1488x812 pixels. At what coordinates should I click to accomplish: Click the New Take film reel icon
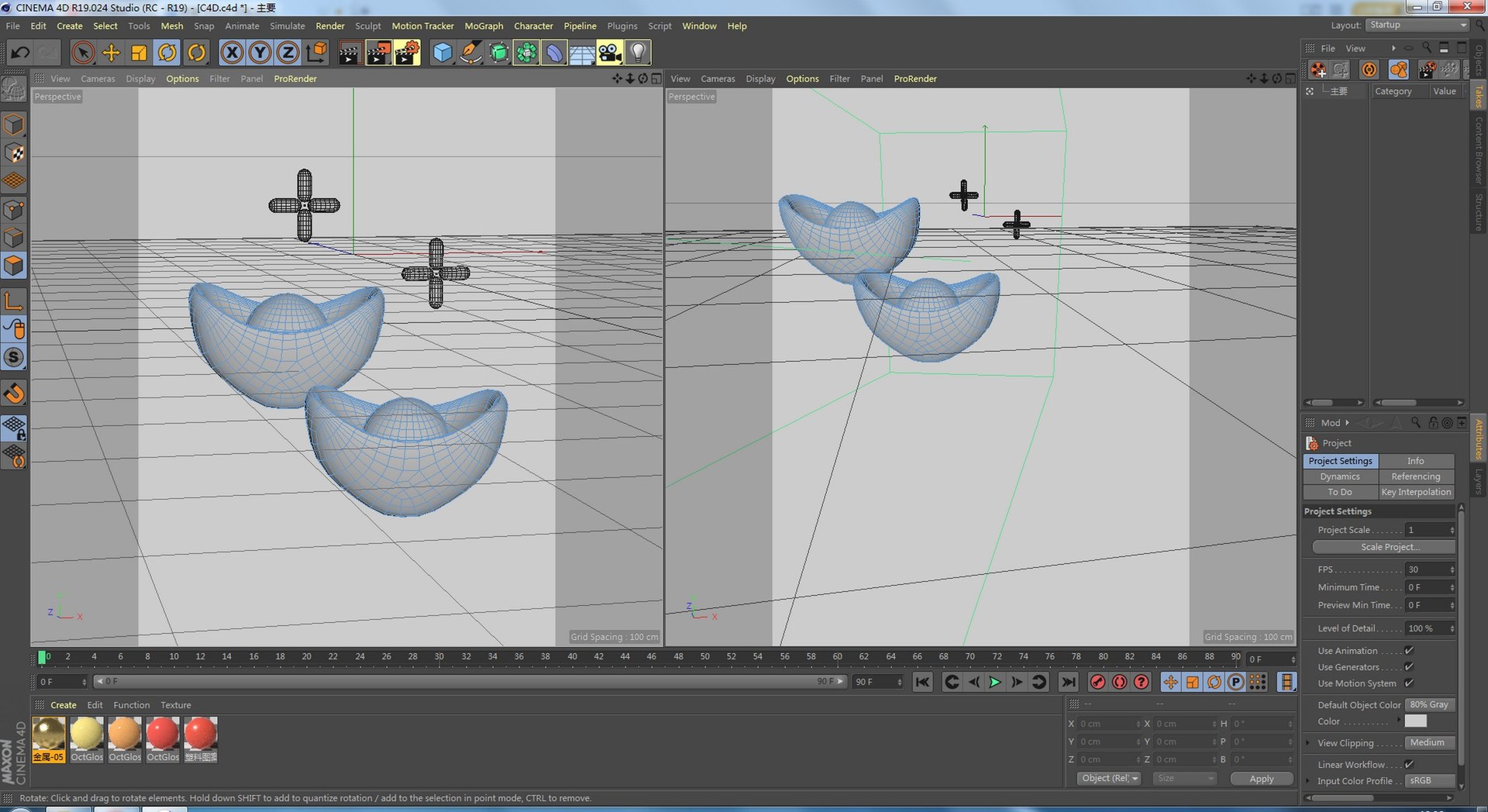pyautogui.click(x=1318, y=70)
